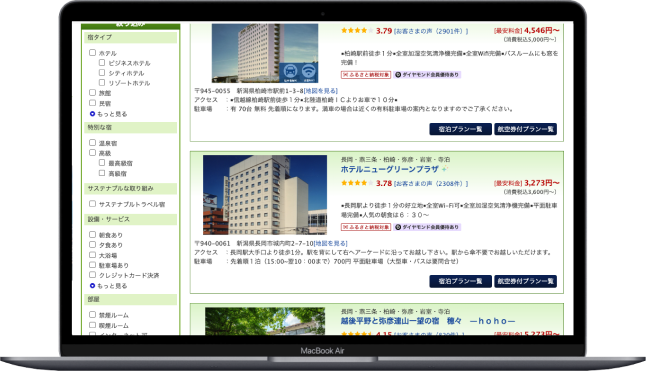Click the 設備・サービス section header
646x371 pixels.
click(131, 219)
